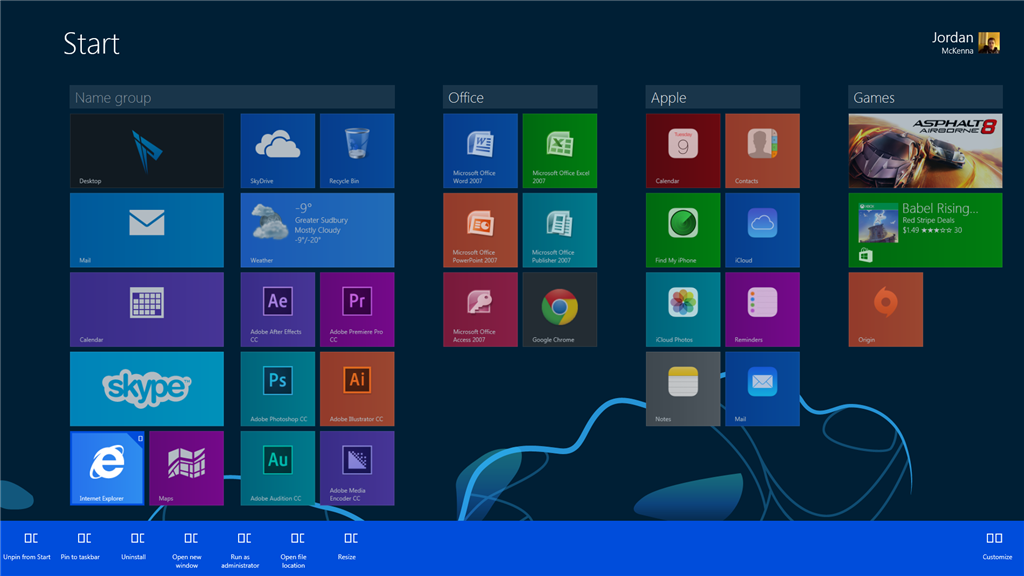1024x576 pixels.
Task: Open Microsoft Office Access 2007 tile
Action: point(481,310)
